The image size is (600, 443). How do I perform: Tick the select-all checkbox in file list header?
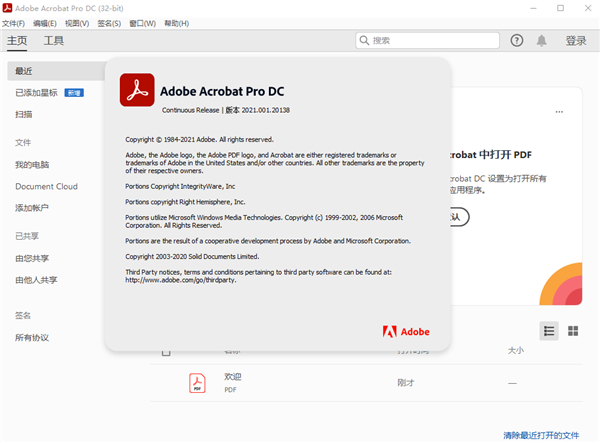coord(166,352)
